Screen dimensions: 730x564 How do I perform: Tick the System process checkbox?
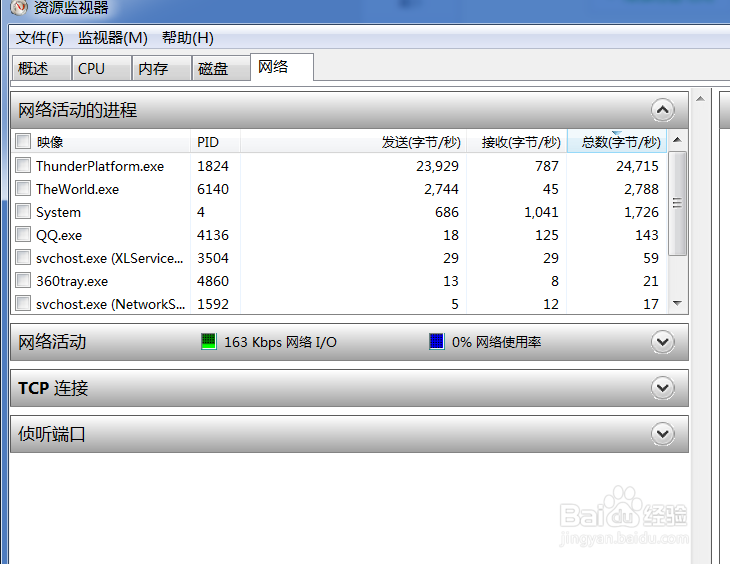(23, 211)
